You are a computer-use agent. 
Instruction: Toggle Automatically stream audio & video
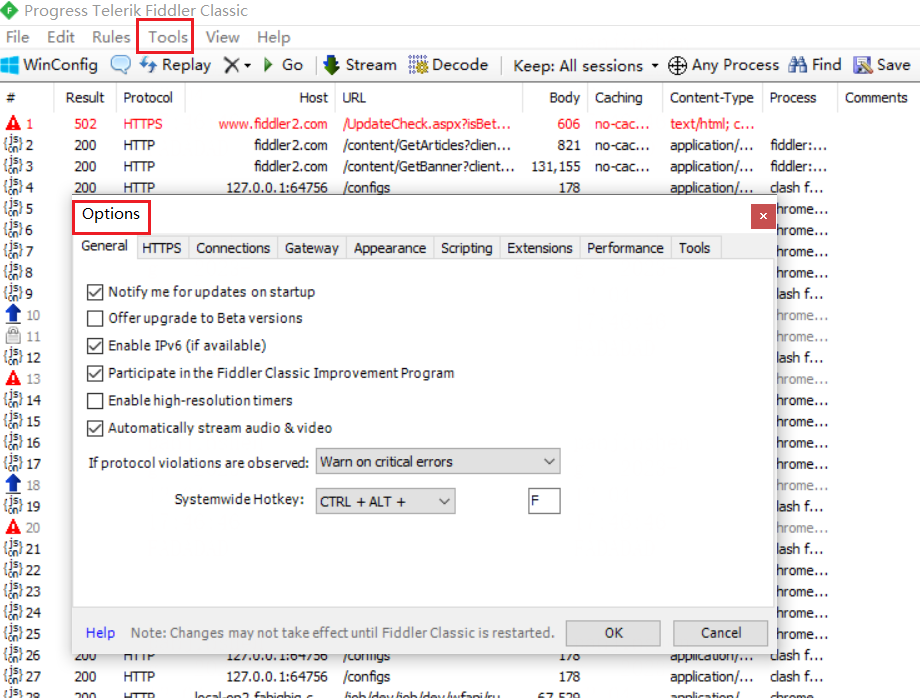[94, 428]
